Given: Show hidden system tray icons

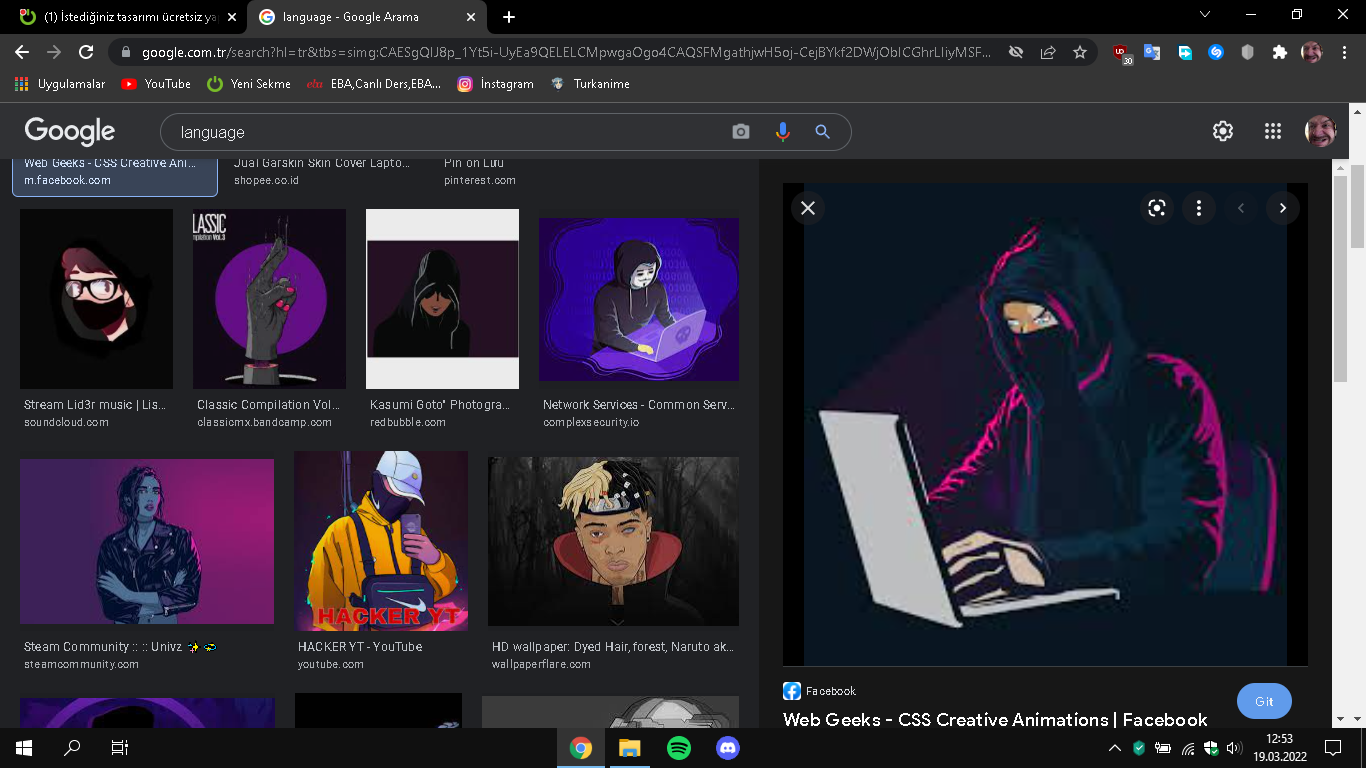Looking at the screenshot, I should coord(1115,748).
